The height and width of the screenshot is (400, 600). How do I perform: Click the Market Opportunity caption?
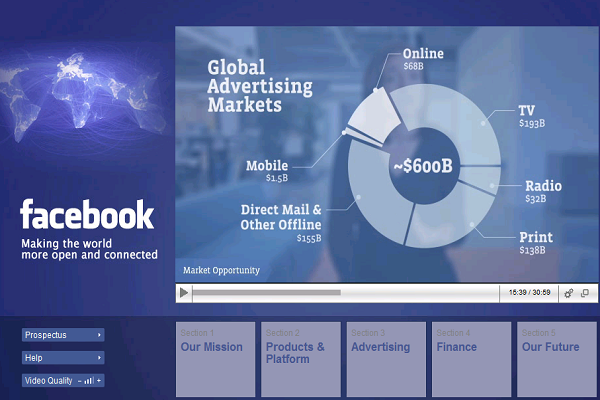[221, 270]
